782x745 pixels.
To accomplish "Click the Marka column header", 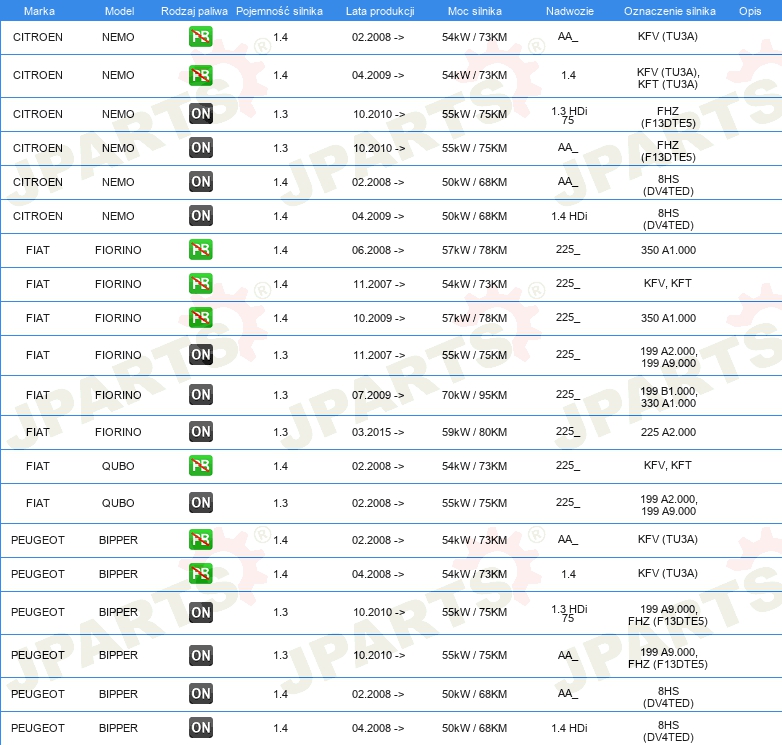I will 39,11.
